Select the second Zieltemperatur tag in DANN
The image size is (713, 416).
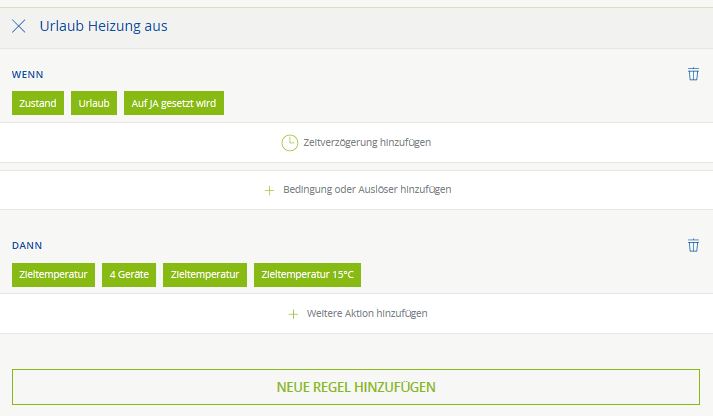pos(204,275)
